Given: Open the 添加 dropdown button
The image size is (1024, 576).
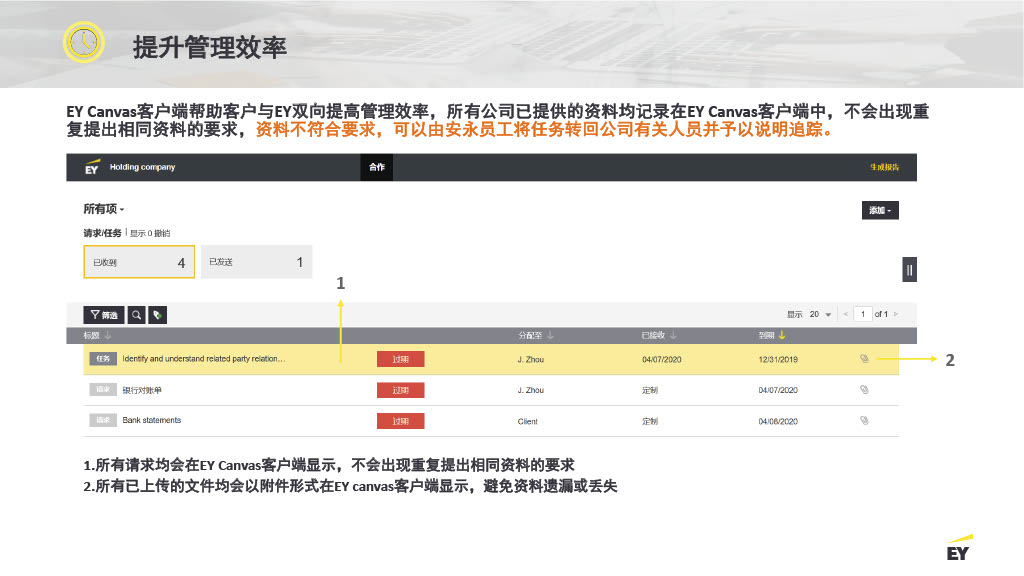Looking at the screenshot, I should 880,210.
